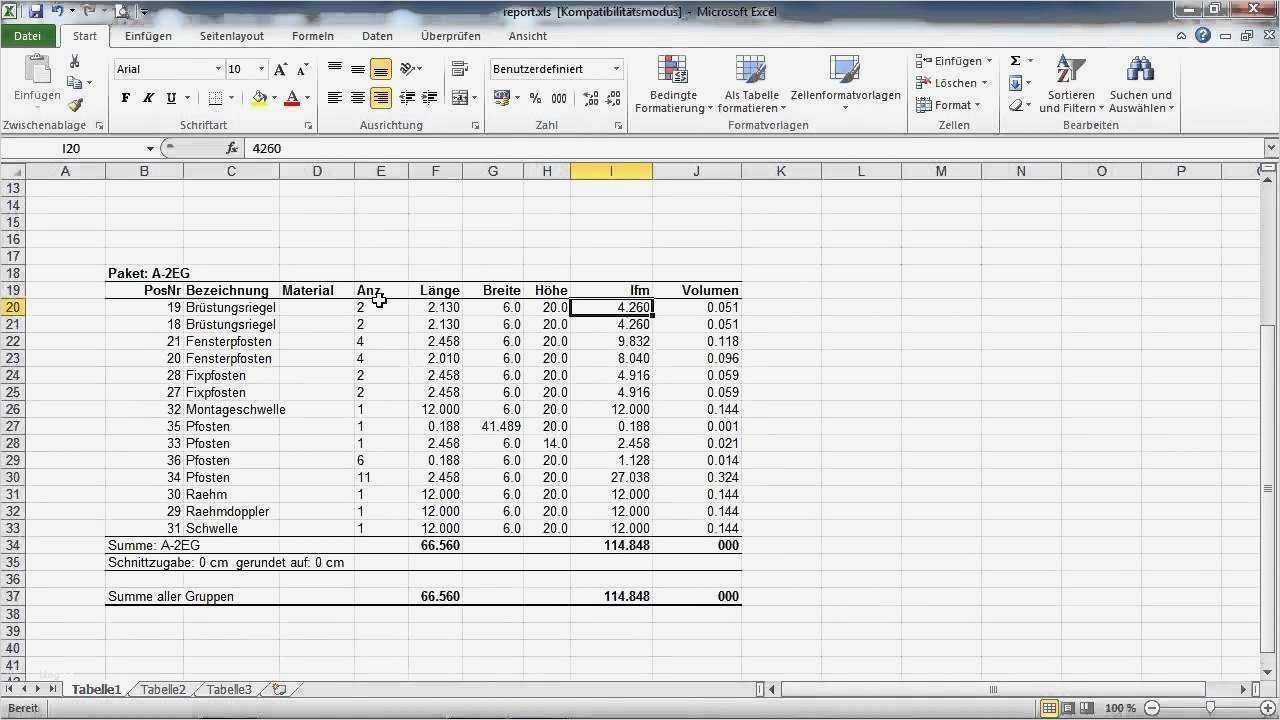Screen dimensions: 1280x720
Task: Switch to the Formeln ribbon tab
Action: (312, 36)
